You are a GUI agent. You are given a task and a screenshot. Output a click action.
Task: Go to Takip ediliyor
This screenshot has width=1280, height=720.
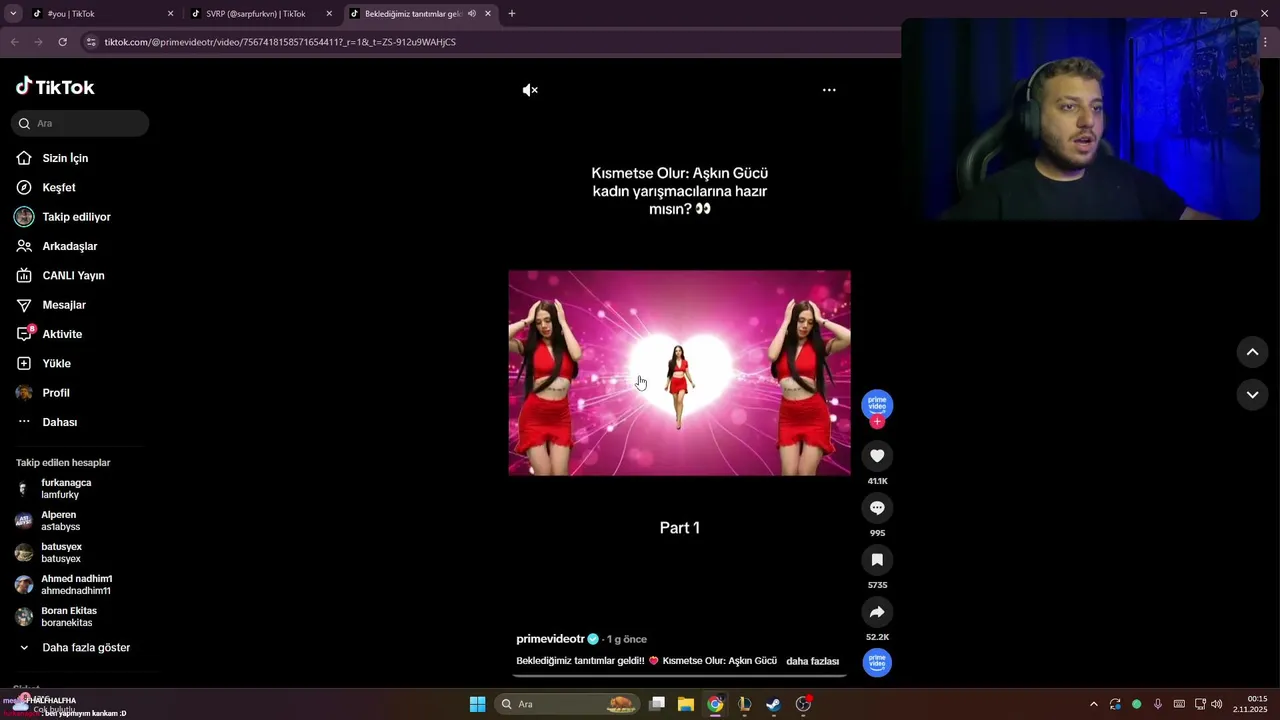click(78, 217)
